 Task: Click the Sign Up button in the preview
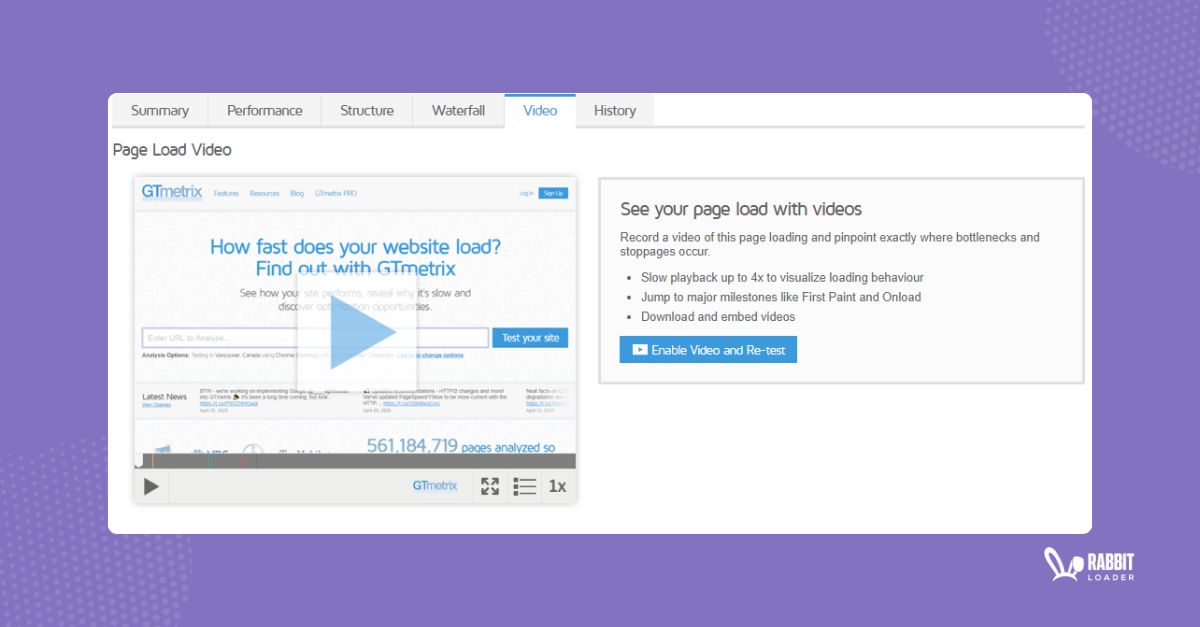click(x=553, y=192)
